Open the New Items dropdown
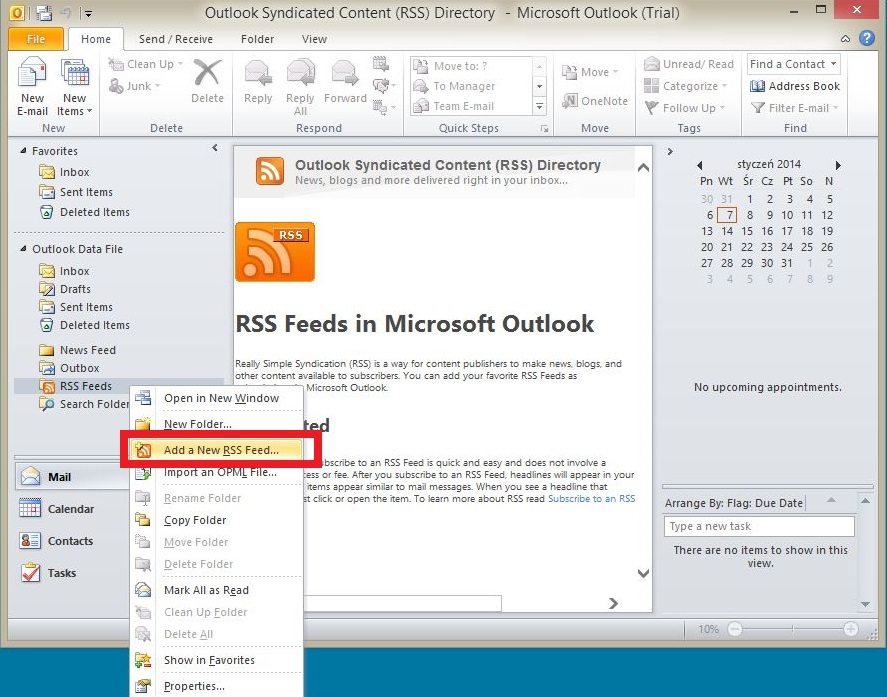 [75, 87]
